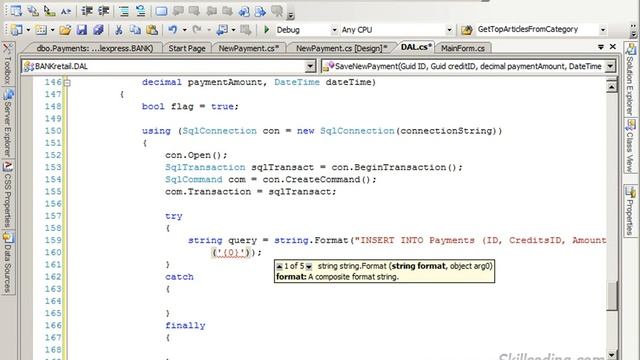Open the New Project dropdown arrow
640x360 pixels.
(28, 30)
